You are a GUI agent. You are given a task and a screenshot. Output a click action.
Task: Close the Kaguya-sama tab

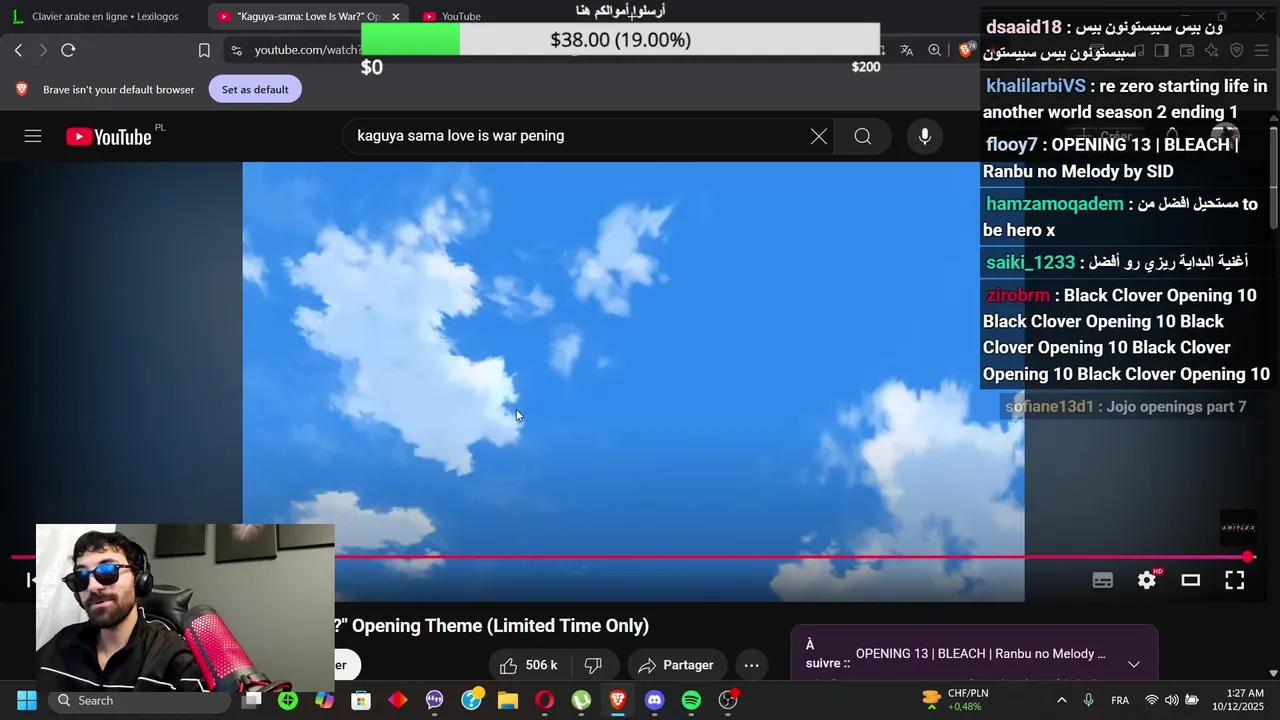pyautogui.click(x=395, y=16)
